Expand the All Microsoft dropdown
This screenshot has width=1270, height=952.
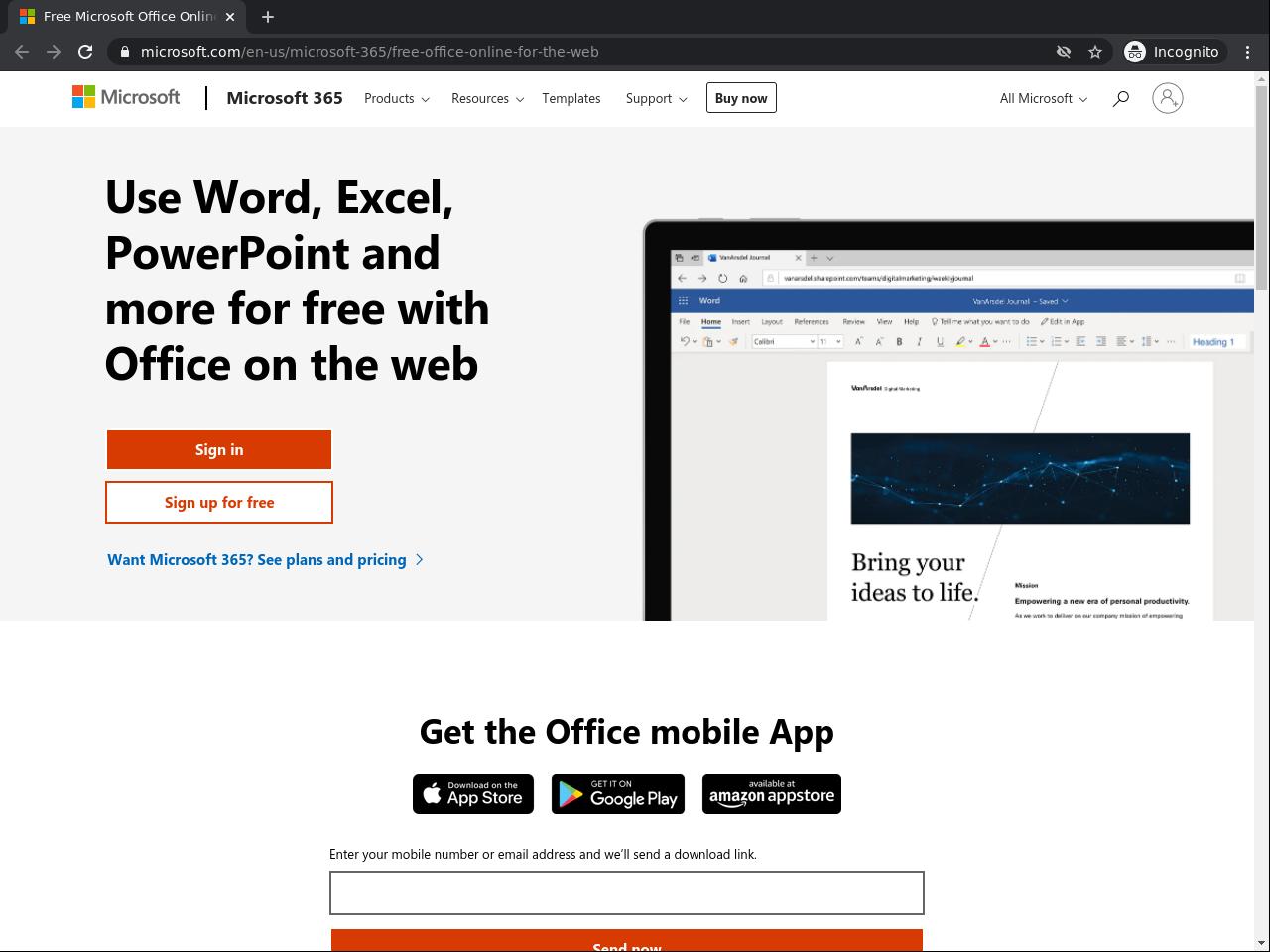tap(1044, 99)
